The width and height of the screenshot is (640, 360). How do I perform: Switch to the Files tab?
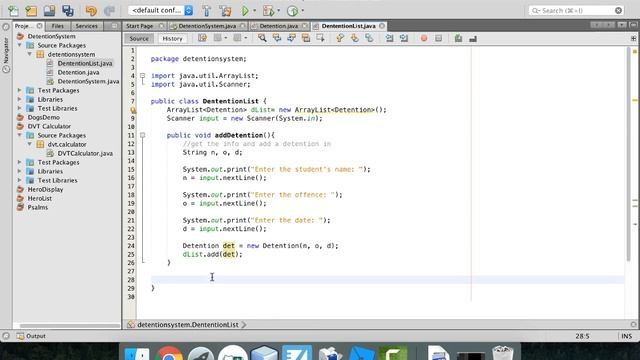point(58,26)
